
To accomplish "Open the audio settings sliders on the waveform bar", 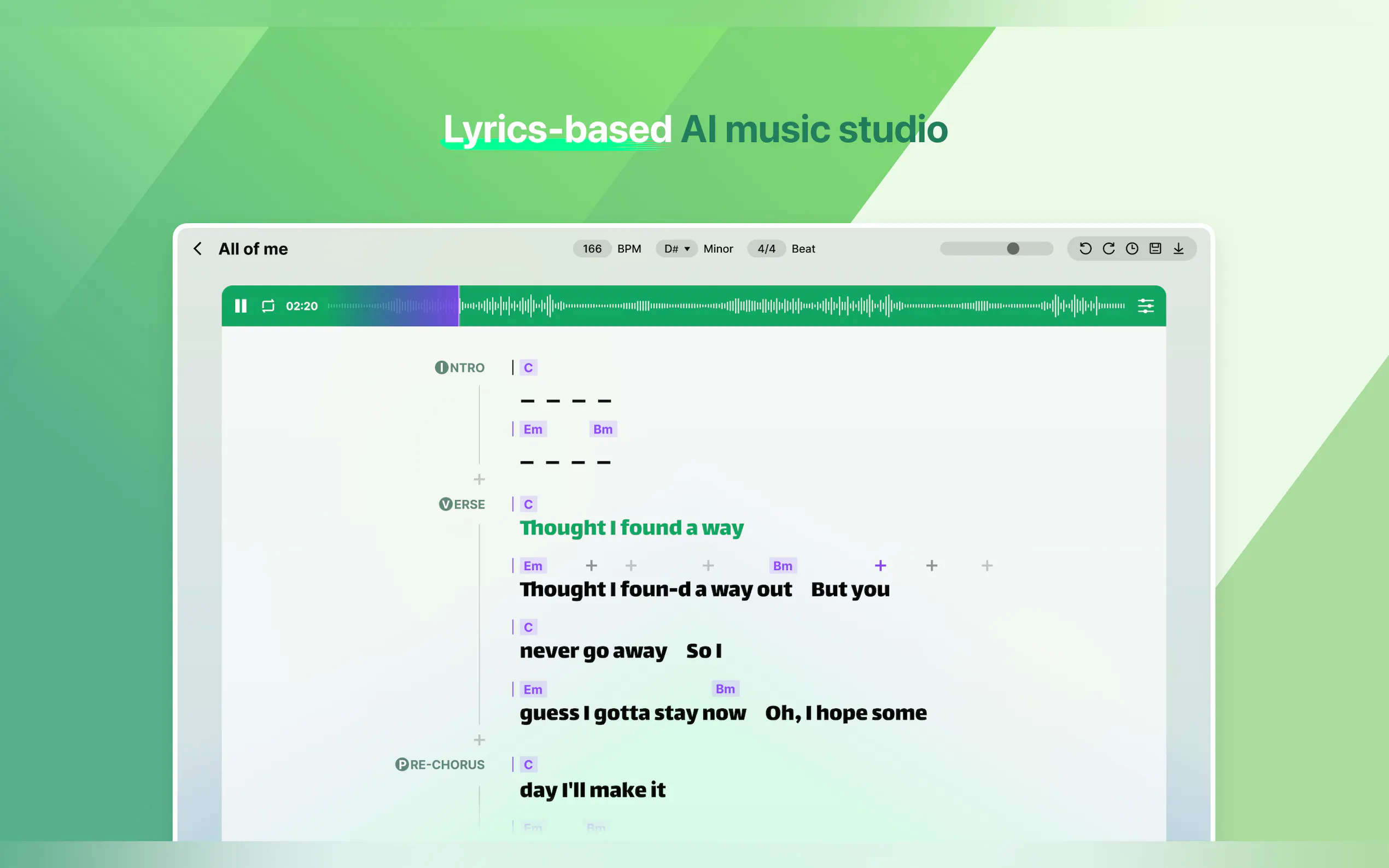I will [1146, 306].
